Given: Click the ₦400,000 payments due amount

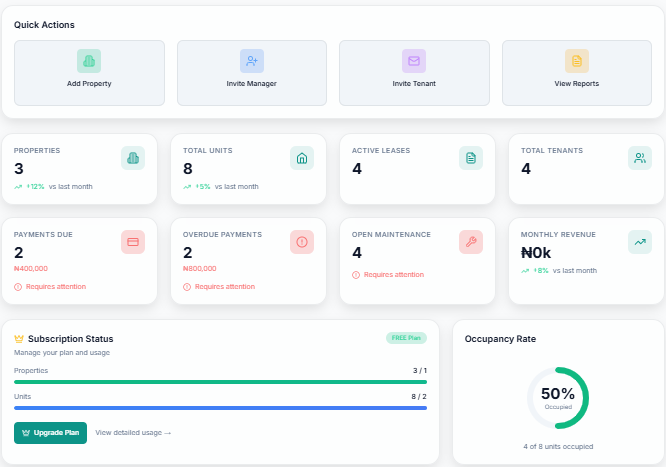Looking at the screenshot, I should [31, 269].
